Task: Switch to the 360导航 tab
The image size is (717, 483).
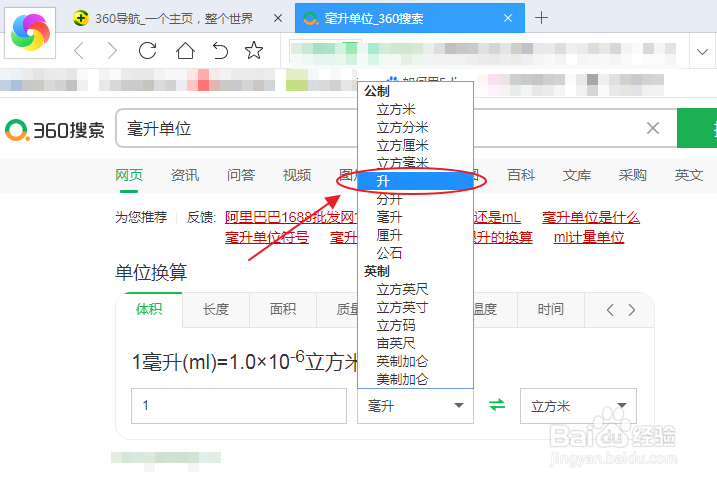Action: tap(174, 18)
